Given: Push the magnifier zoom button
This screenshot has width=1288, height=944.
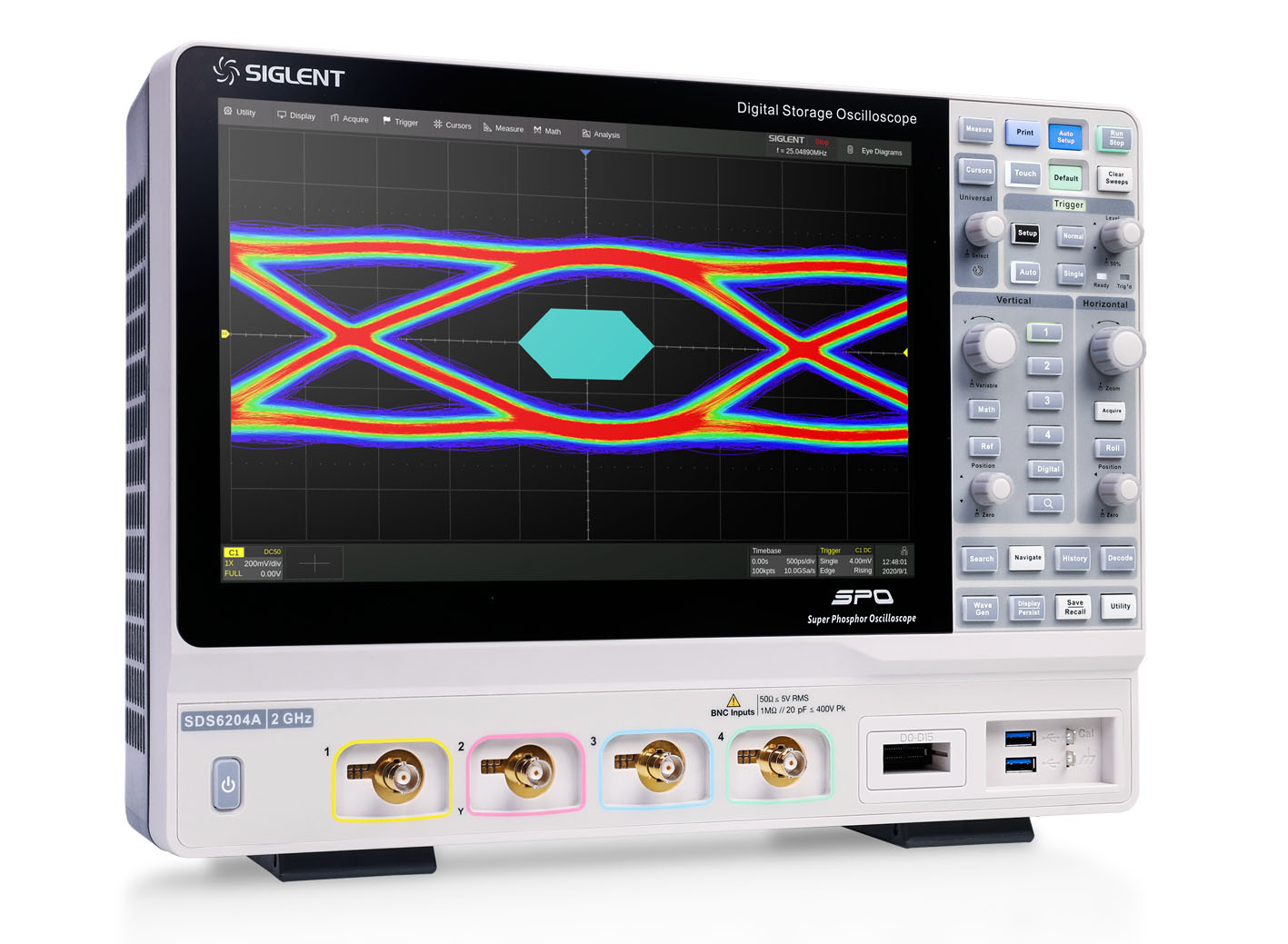Looking at the screenshot, I should click(x=1047, y=502).
